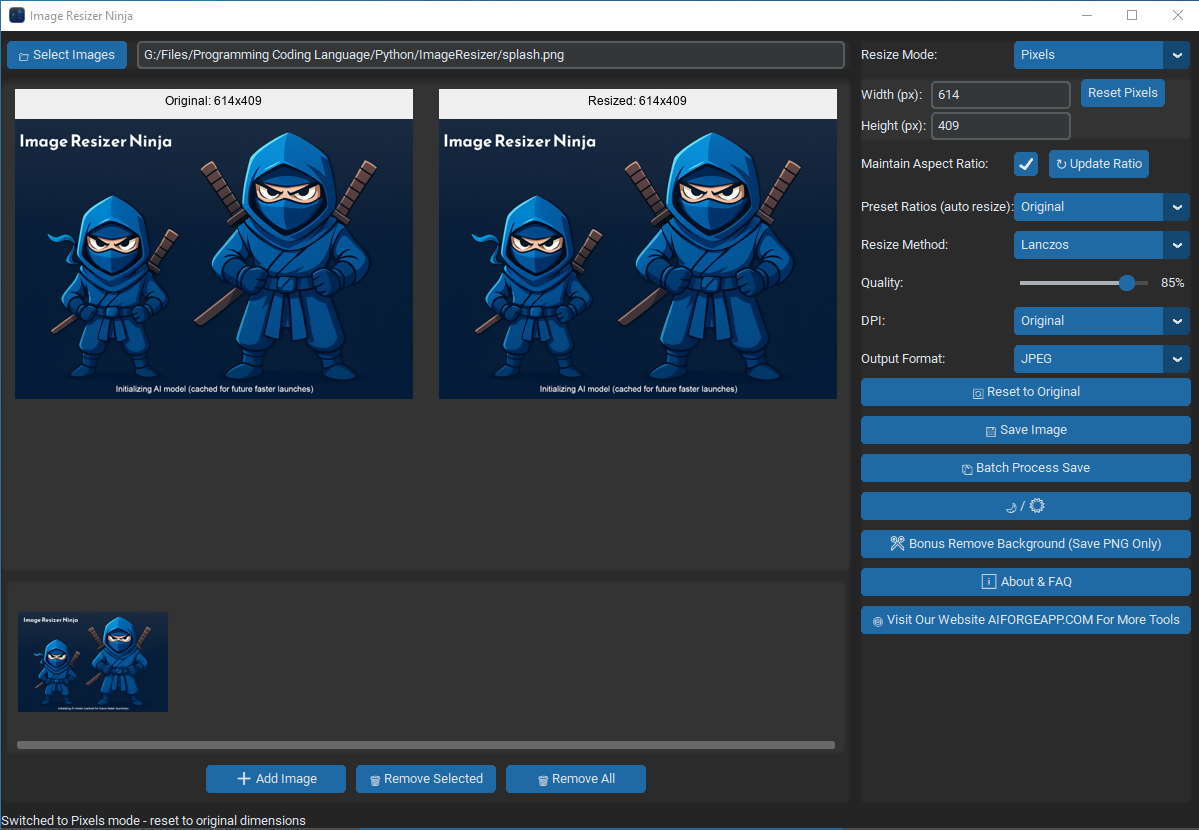Viewport: 1199px width, 830px height.
Task: Open the Output Format dropdown showing JPEG
Action: coord(1101,359)
